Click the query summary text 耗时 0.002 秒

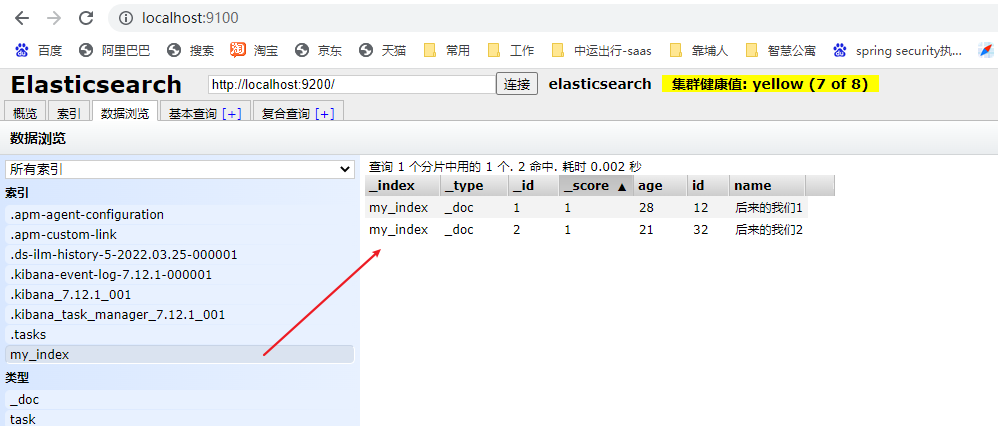point(601,167)
